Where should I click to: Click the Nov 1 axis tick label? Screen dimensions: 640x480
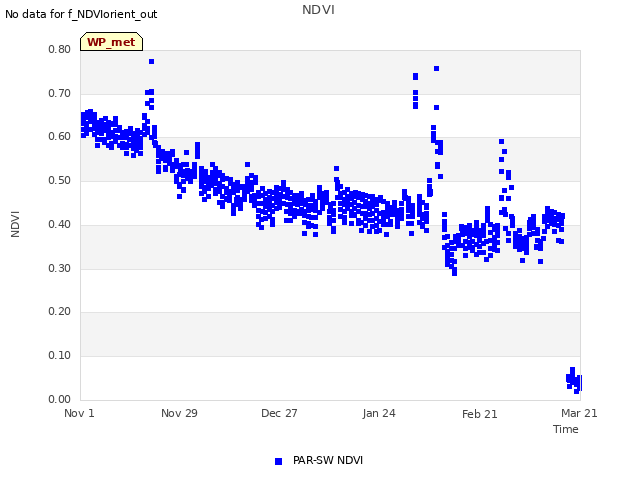click(x=79, y=413)
